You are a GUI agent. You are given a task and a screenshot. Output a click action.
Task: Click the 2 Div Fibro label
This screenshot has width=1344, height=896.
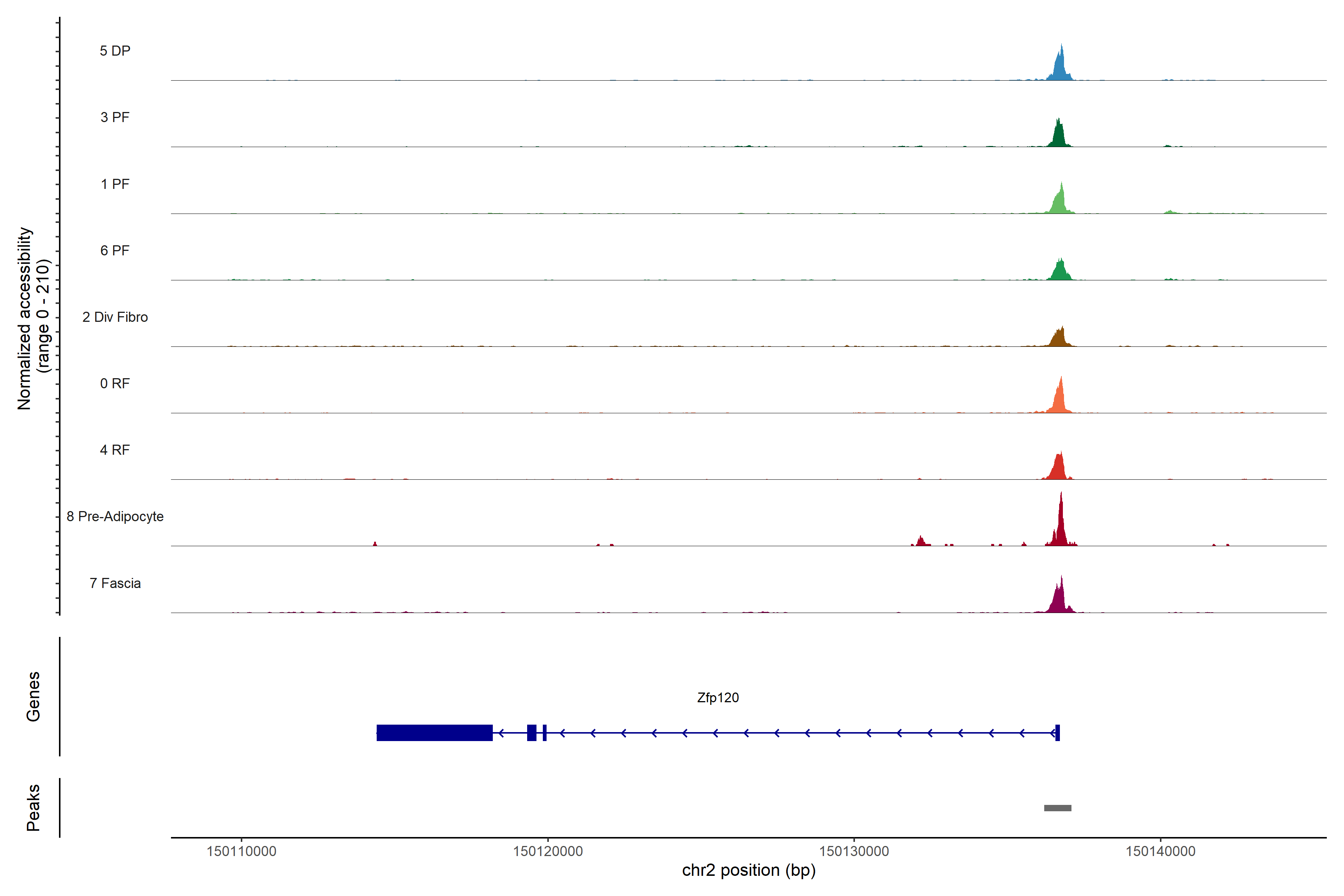tap(115, 317)
